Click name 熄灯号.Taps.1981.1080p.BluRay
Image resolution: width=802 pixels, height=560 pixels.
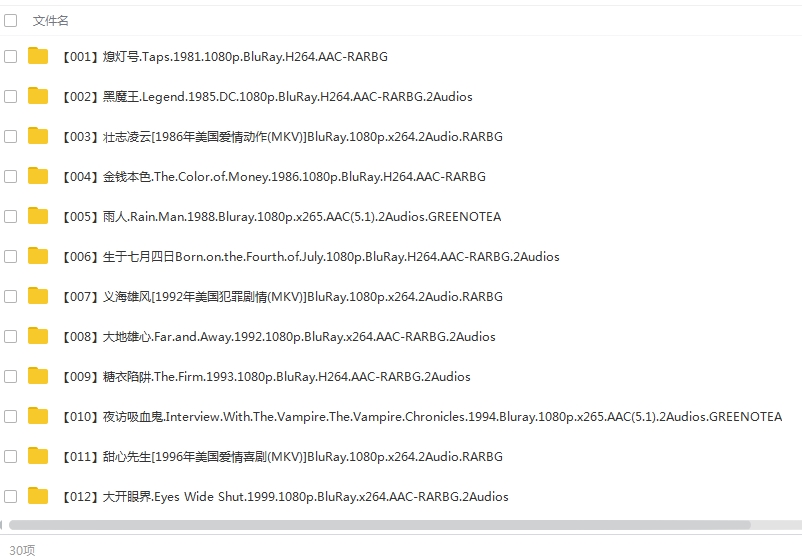pyautogui.click(x=225, y=56)
